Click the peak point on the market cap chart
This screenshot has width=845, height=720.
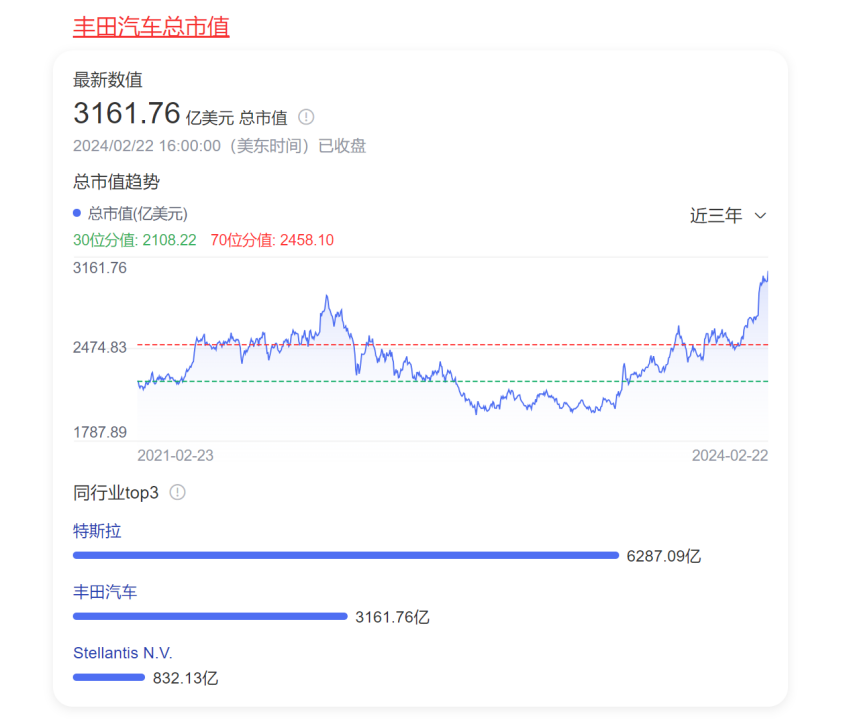pyautogui.click(x=766, y=271)
